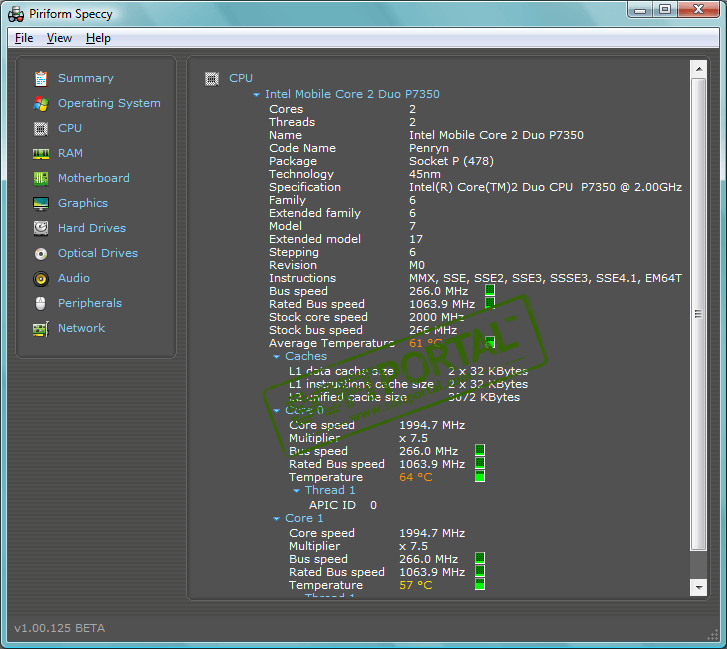The width and height of the screenshot is (727, 649).
Task: Open the View menu
Action: click(59, 38)
